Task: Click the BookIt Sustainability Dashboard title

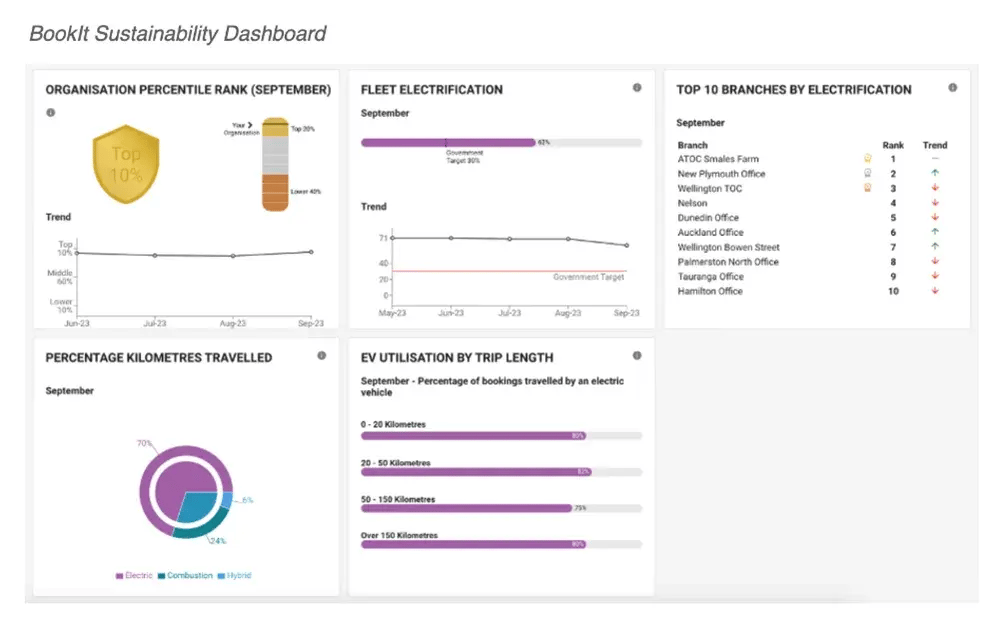Action: pos(178,33)
